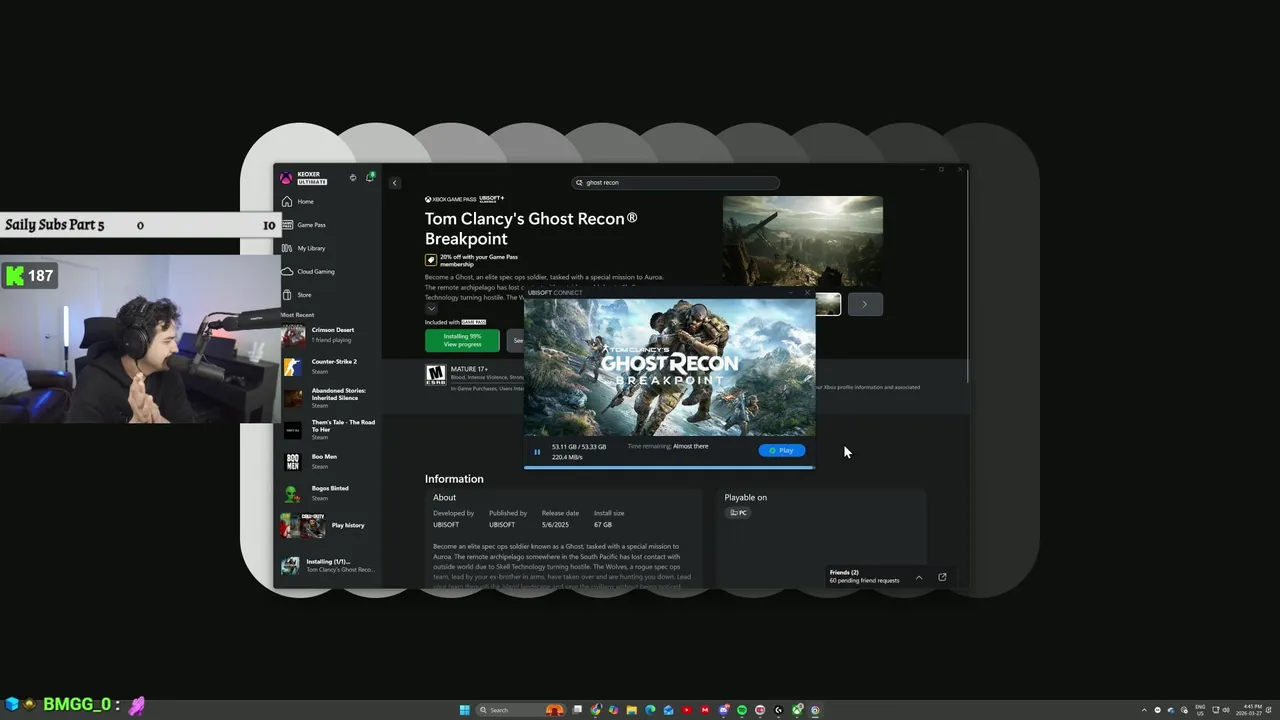Pause the Ubisoft Connect download
Image resolution: width=1280 pixels, height=720 pixels.
[x=537, y=452]
